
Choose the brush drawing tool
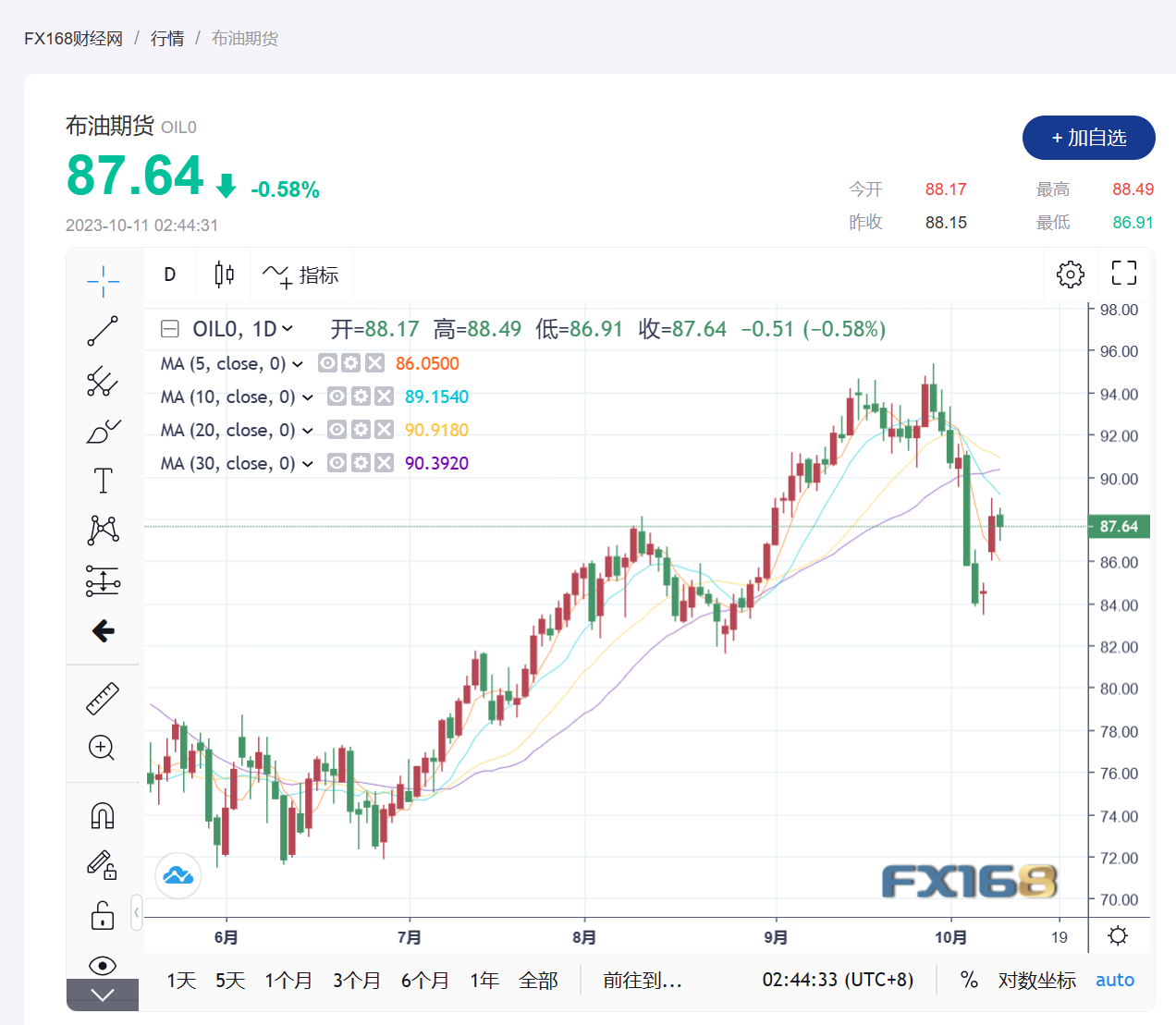[103, 431]
